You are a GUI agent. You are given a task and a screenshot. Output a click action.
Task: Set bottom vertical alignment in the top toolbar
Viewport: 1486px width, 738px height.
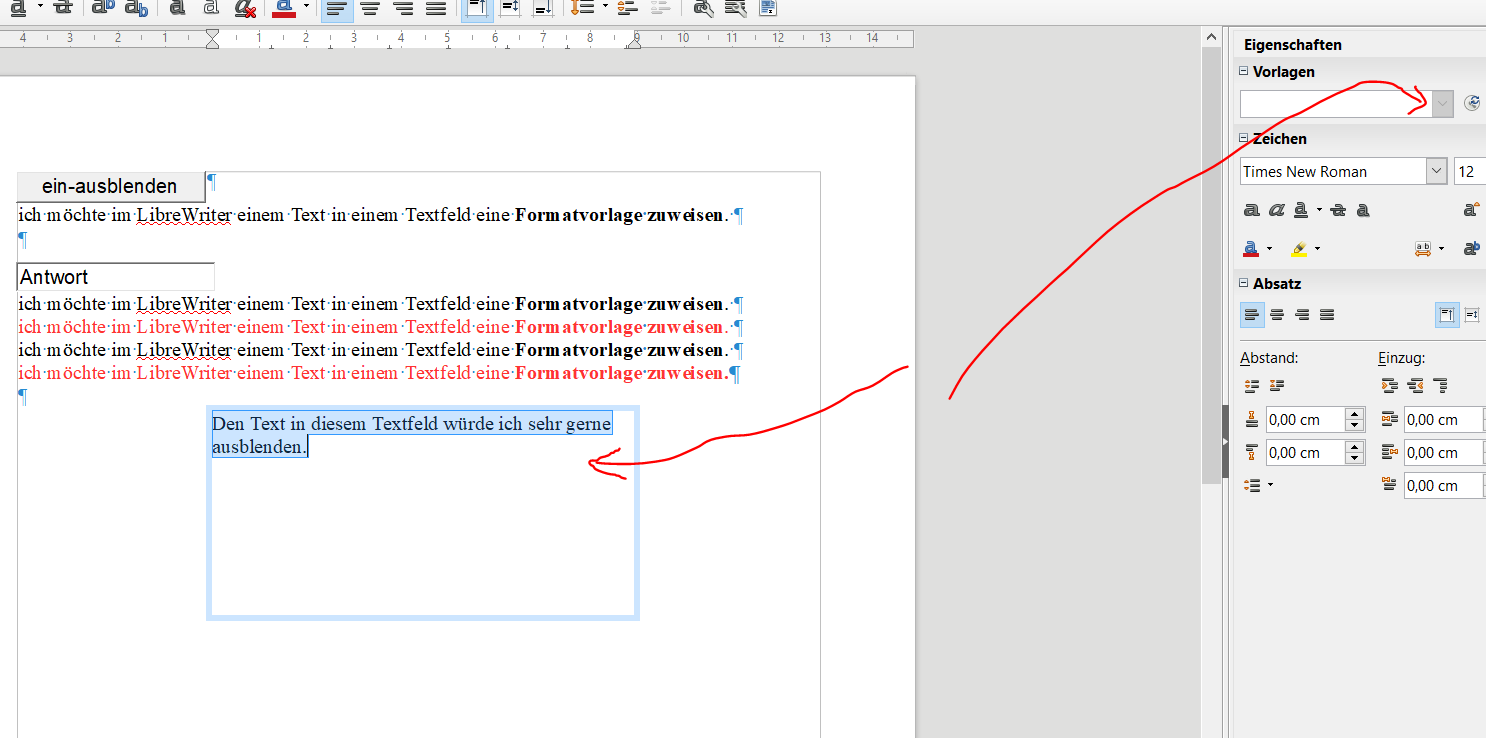[x=543, y=9]
